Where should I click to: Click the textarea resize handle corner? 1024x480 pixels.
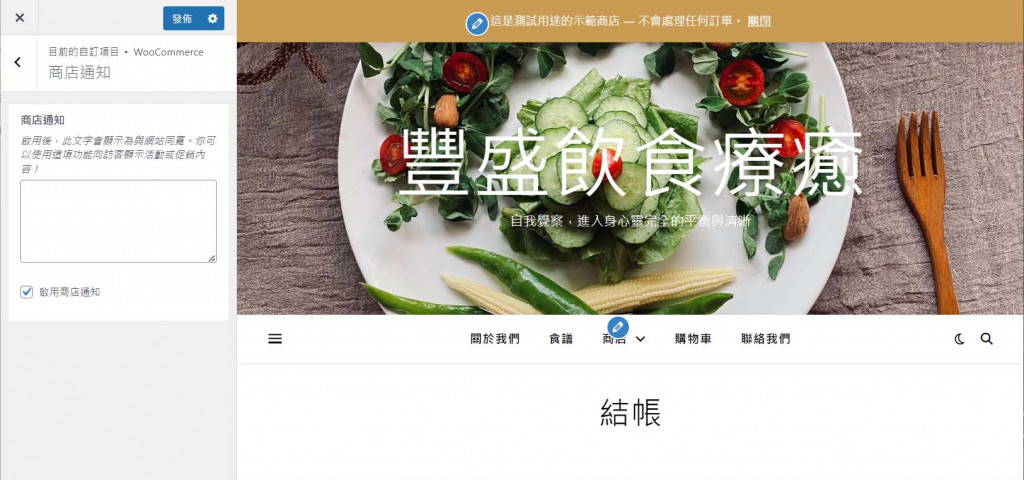click(212, 259)
